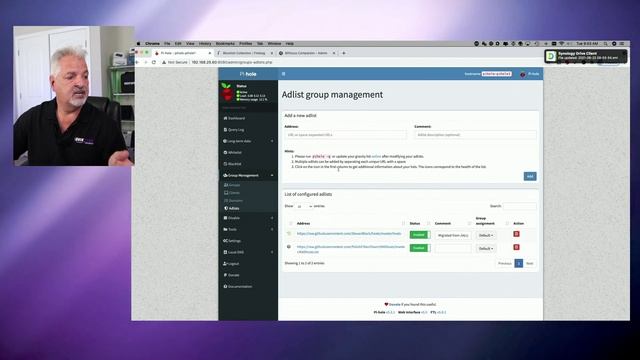The width and height of the screenshot is (640, 360).
Task: Go to page 1 in pagination
Action: (x=518, y=264)
